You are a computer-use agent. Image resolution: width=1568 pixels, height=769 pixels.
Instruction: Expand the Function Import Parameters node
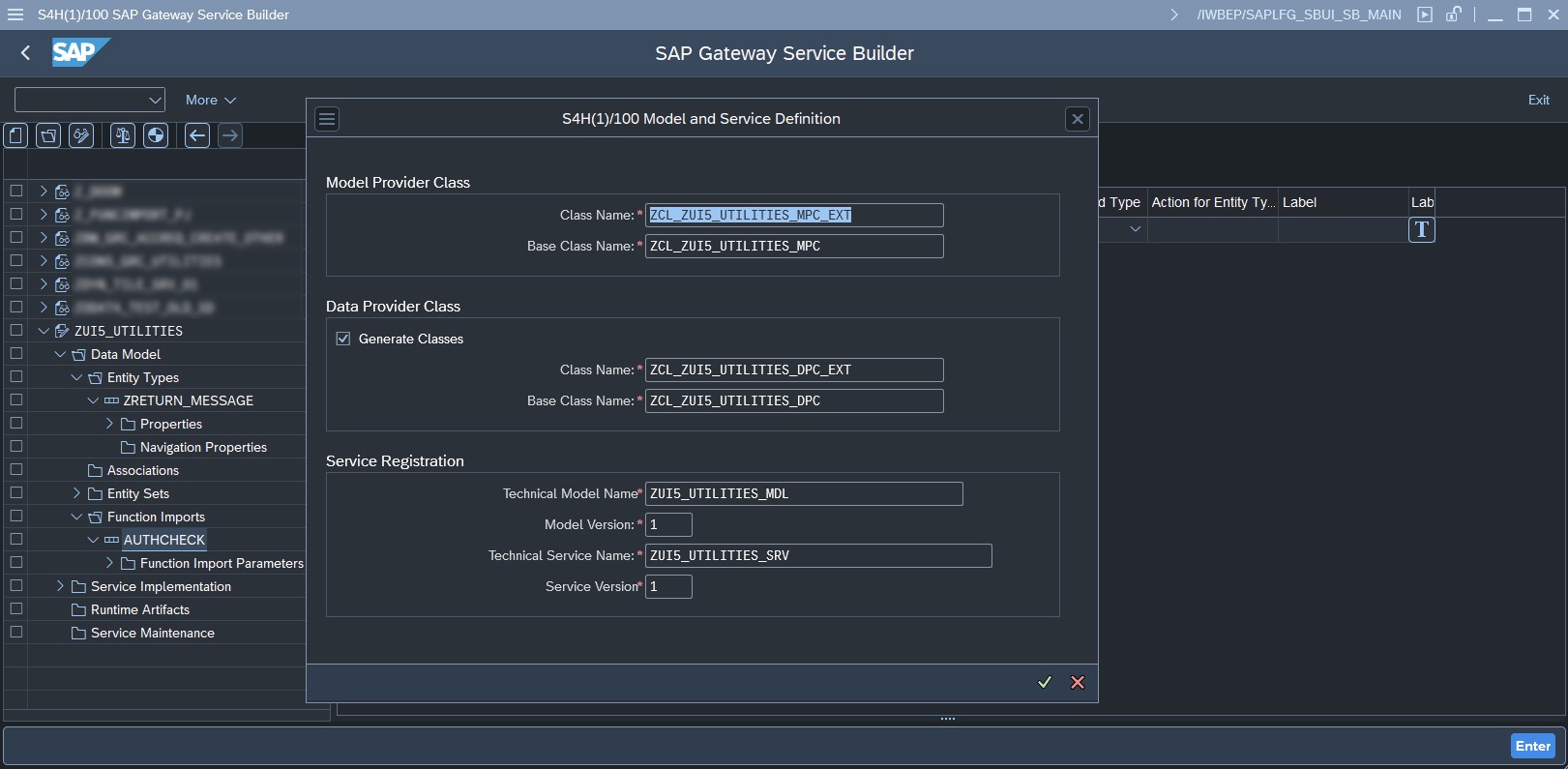(109, 563)
